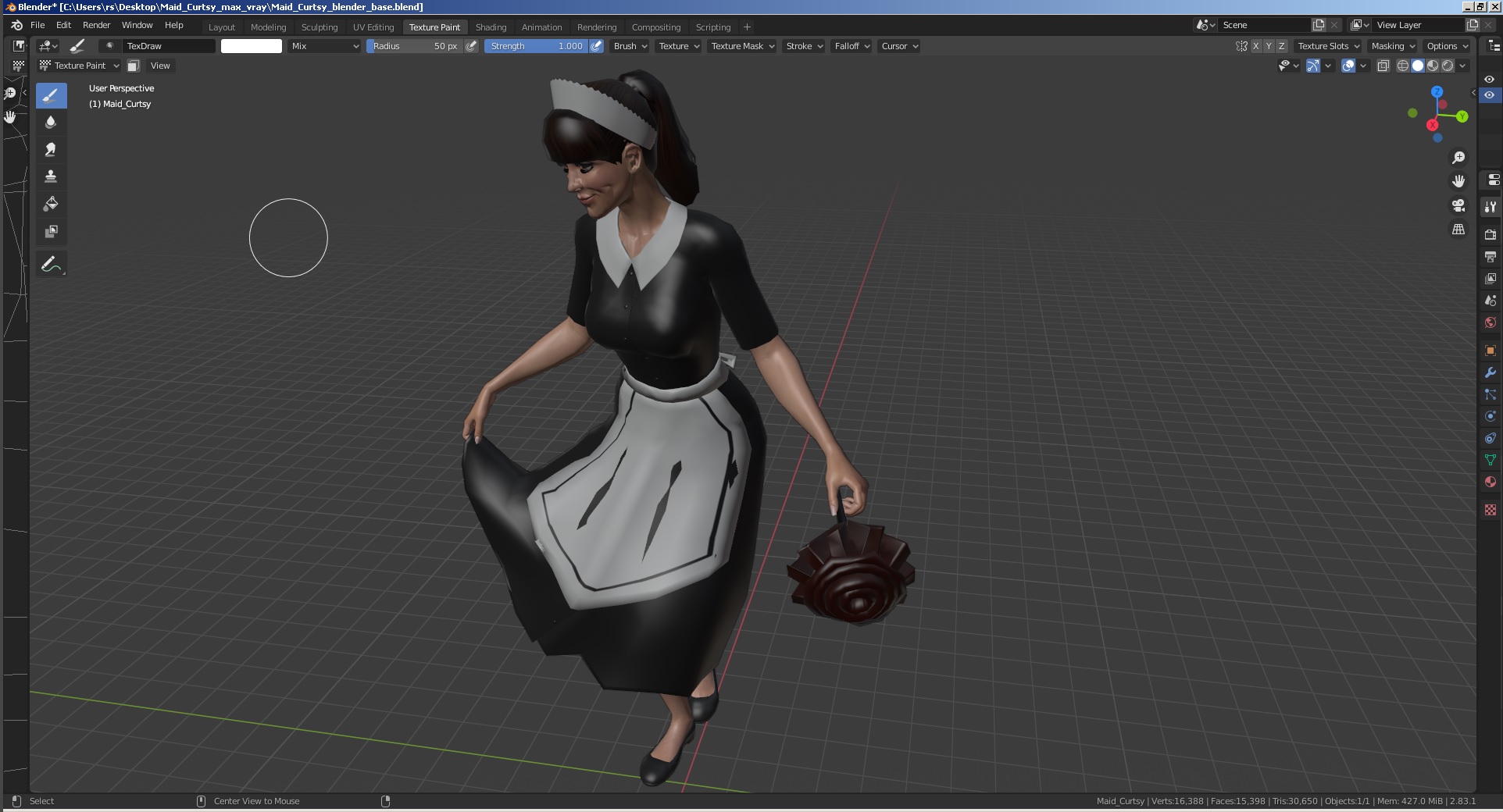The height and width of the screenshot is (812, 1503).
Task: Select the Soften tool
Action: [x=51, y=122]
